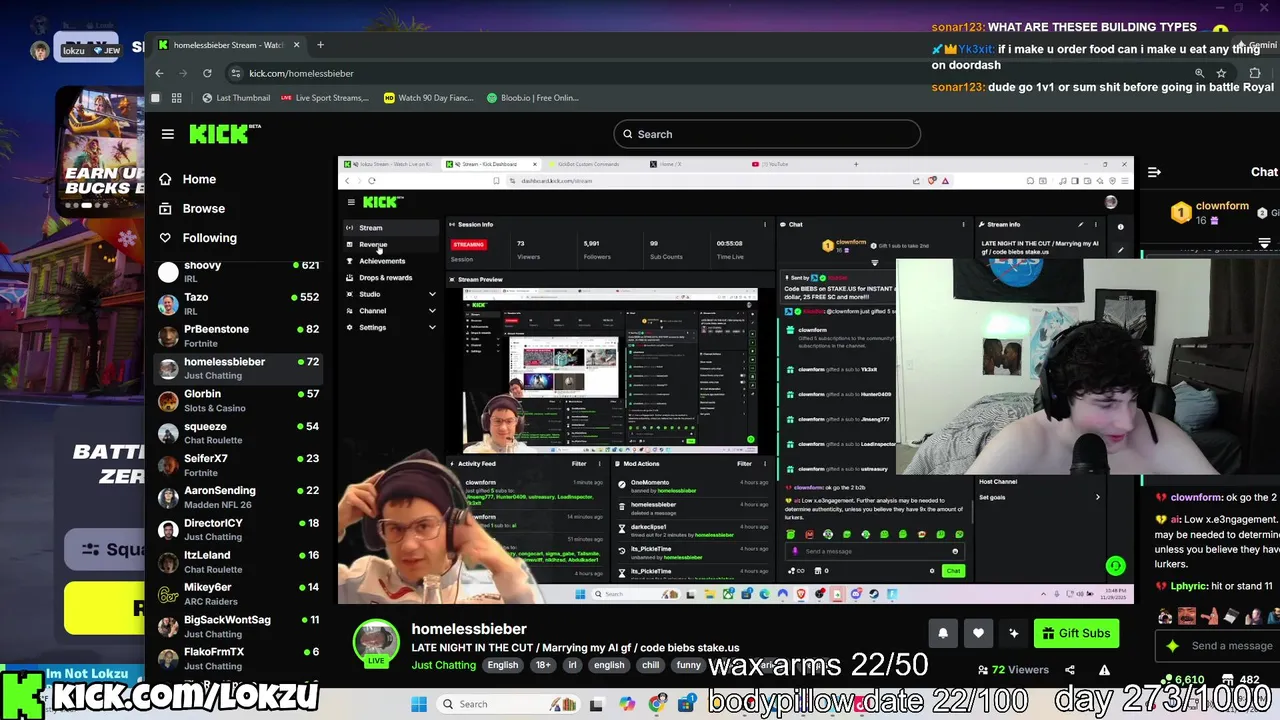Report the stream via the warning triangle
The image size is (1280, 720).
(1104, 670)
